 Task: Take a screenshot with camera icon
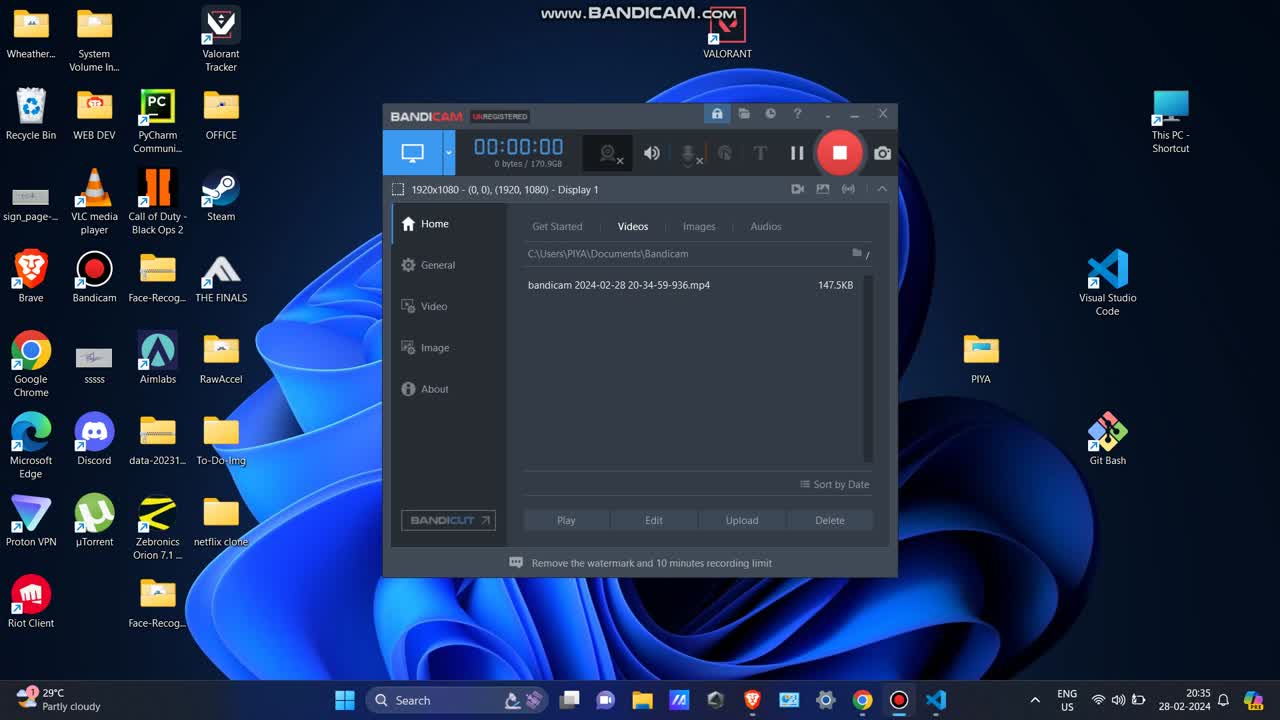882,153
